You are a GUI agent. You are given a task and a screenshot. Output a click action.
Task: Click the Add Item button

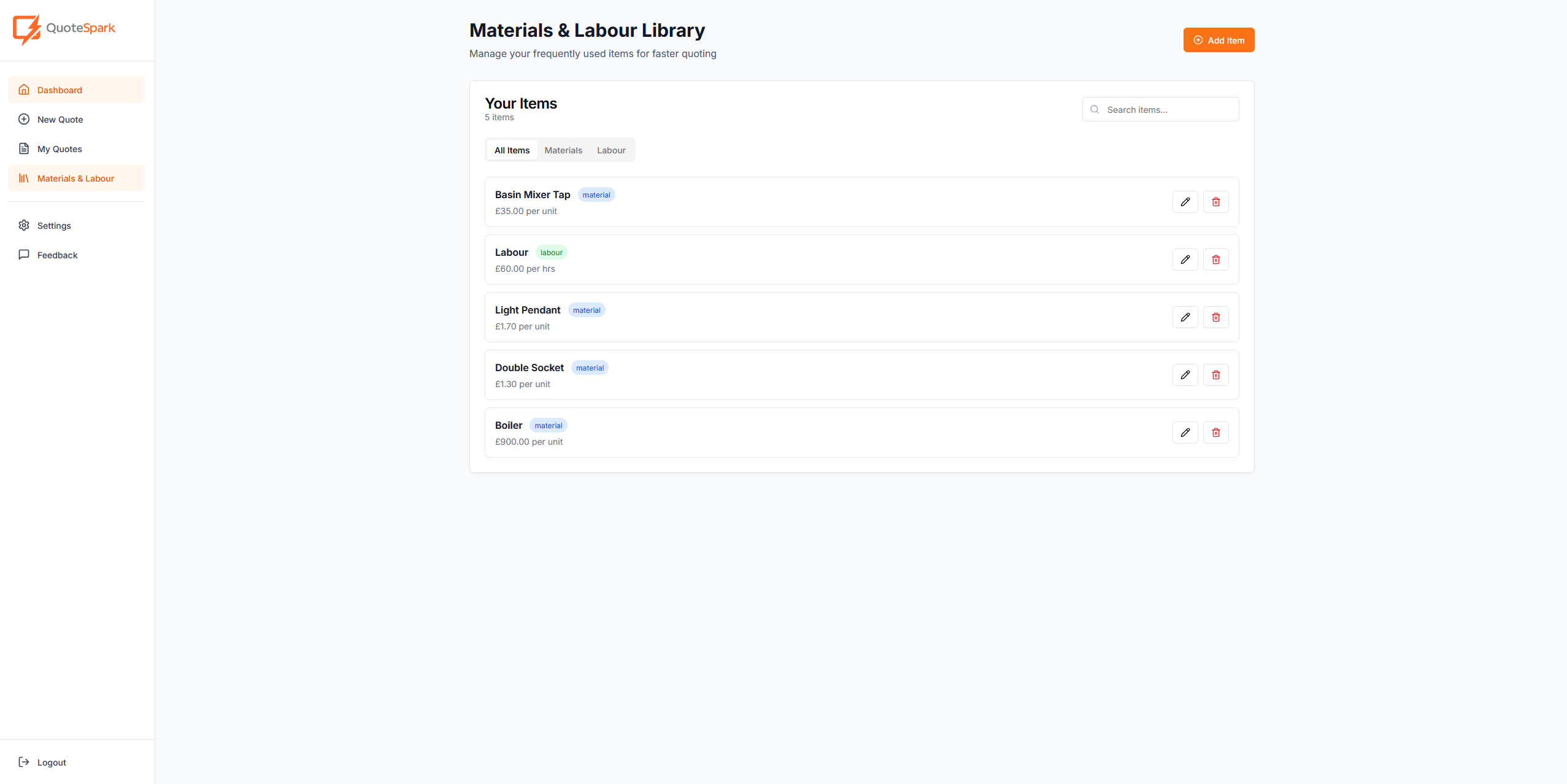point(1219,39)
